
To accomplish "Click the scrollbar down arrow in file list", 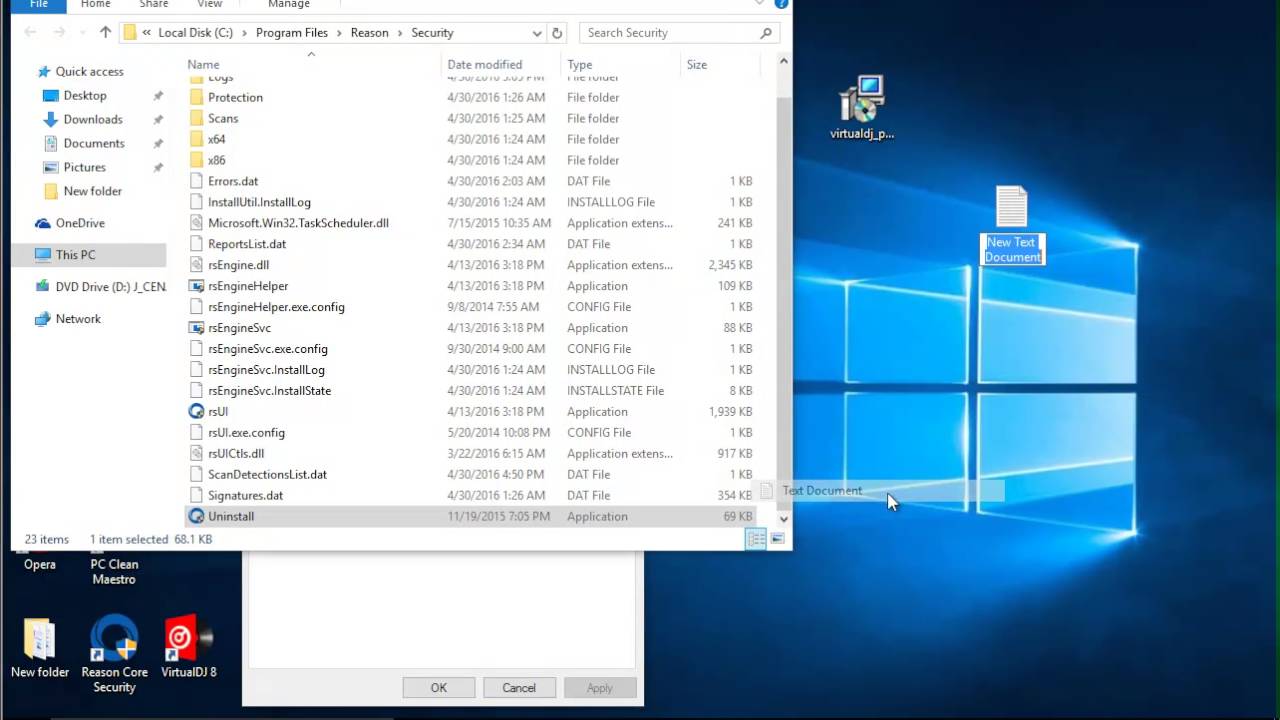I will tap(783, 519).
